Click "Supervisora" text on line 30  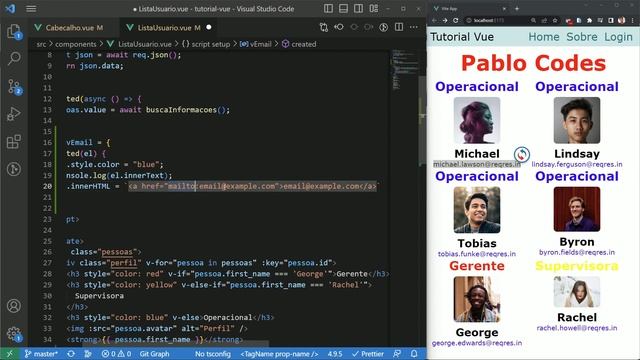99,296
